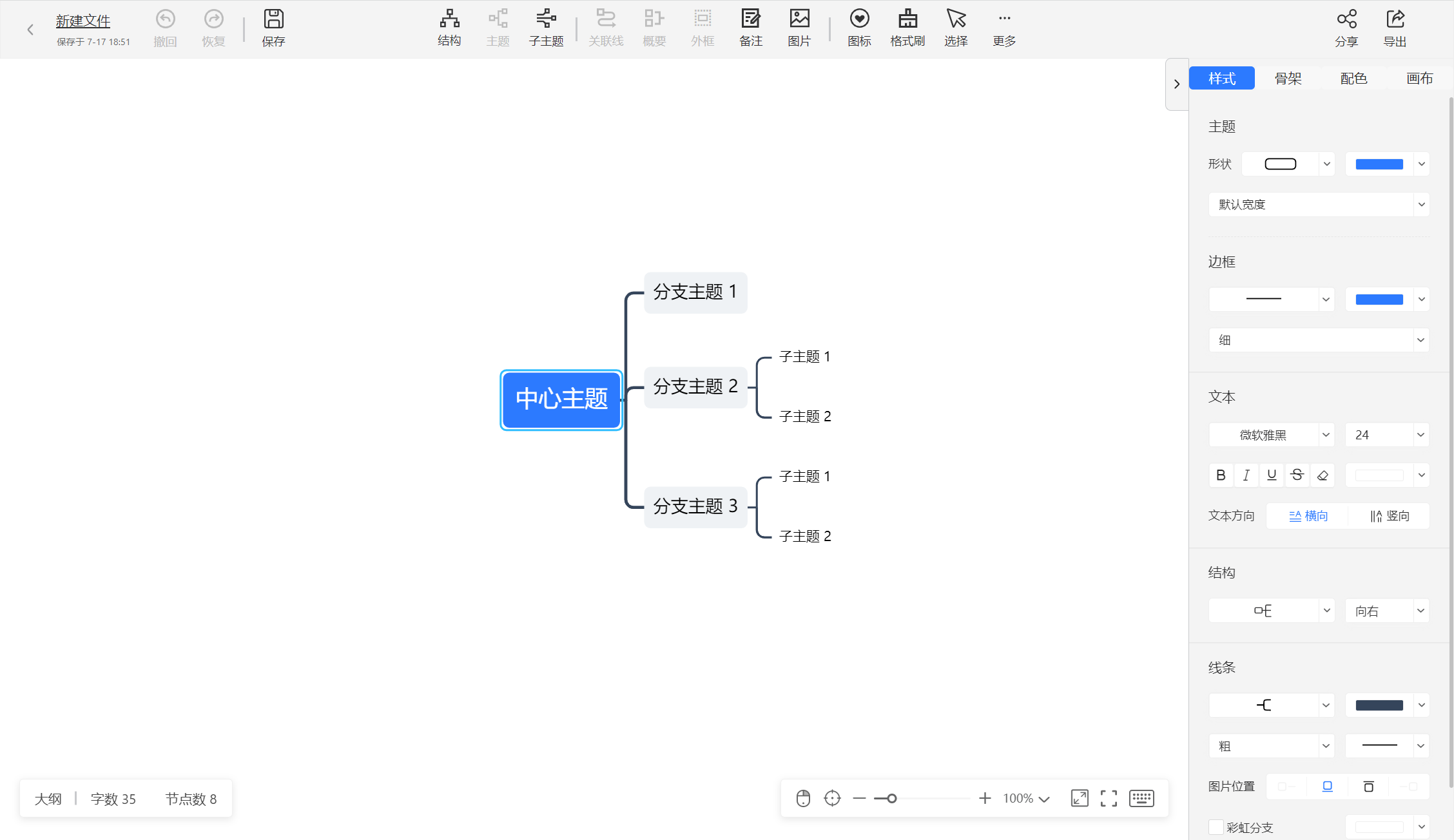The height and width of the screenshot is (840, 1454).
Task: Open the 微软雅黑 font dropdown
Action: point(1271,435)
